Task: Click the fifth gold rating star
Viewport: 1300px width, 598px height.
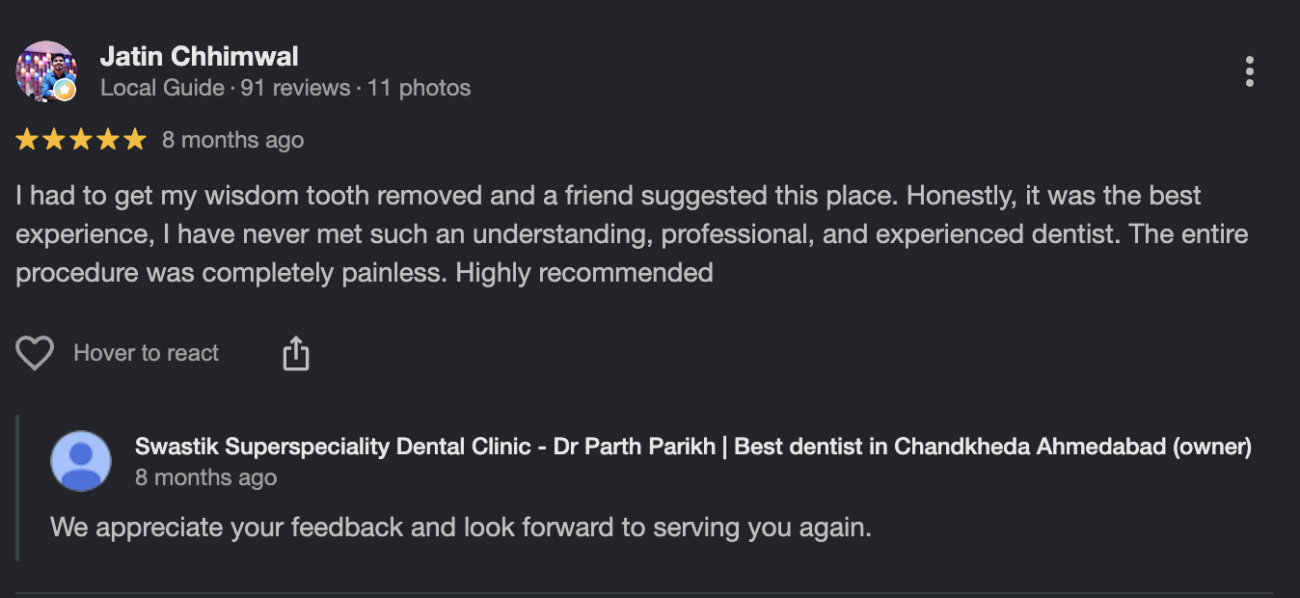Action: coord(134,140)
